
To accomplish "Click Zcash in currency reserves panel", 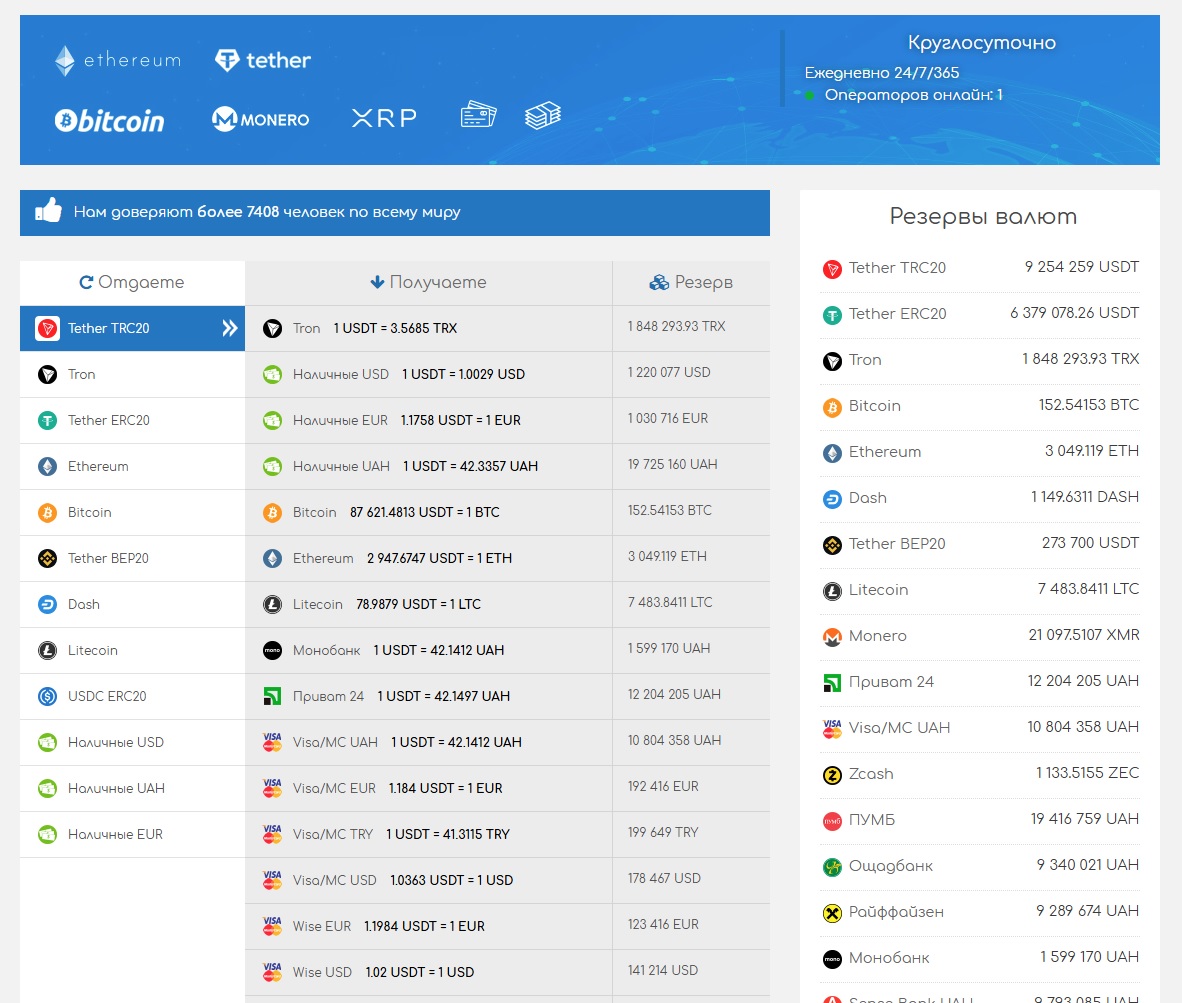I will tap(870, 774).
